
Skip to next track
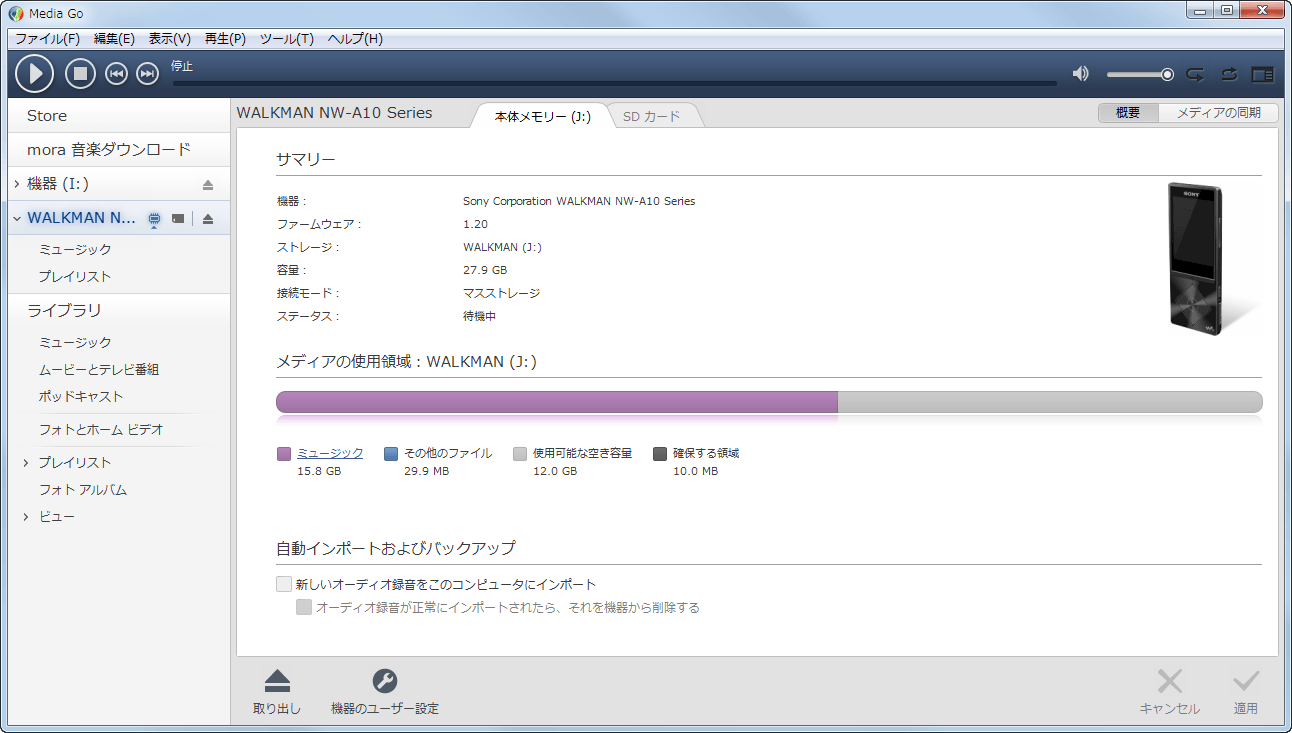tap(147, 73)
